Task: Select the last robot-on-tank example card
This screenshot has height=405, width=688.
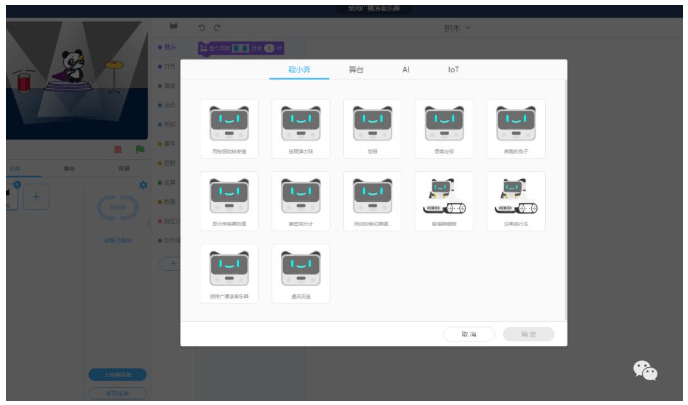Action: (516, 201)
